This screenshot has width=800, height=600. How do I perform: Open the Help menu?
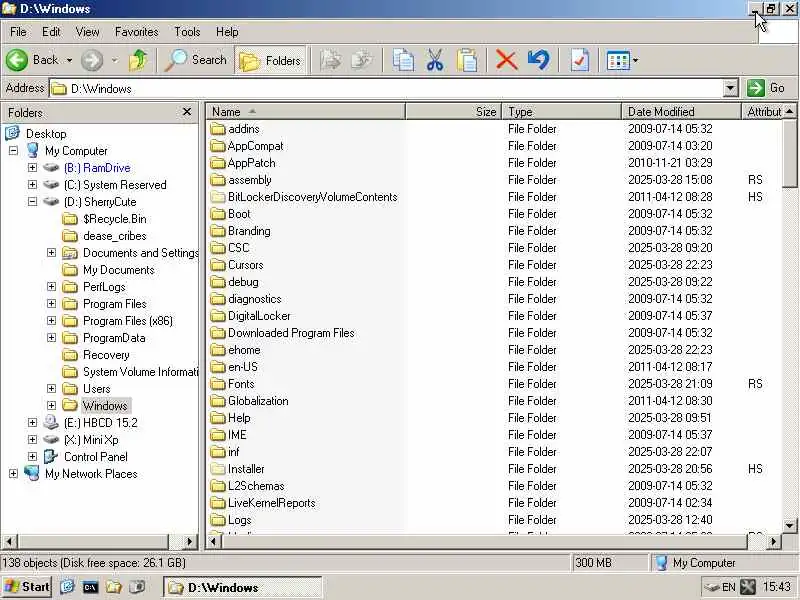(227, 32)
